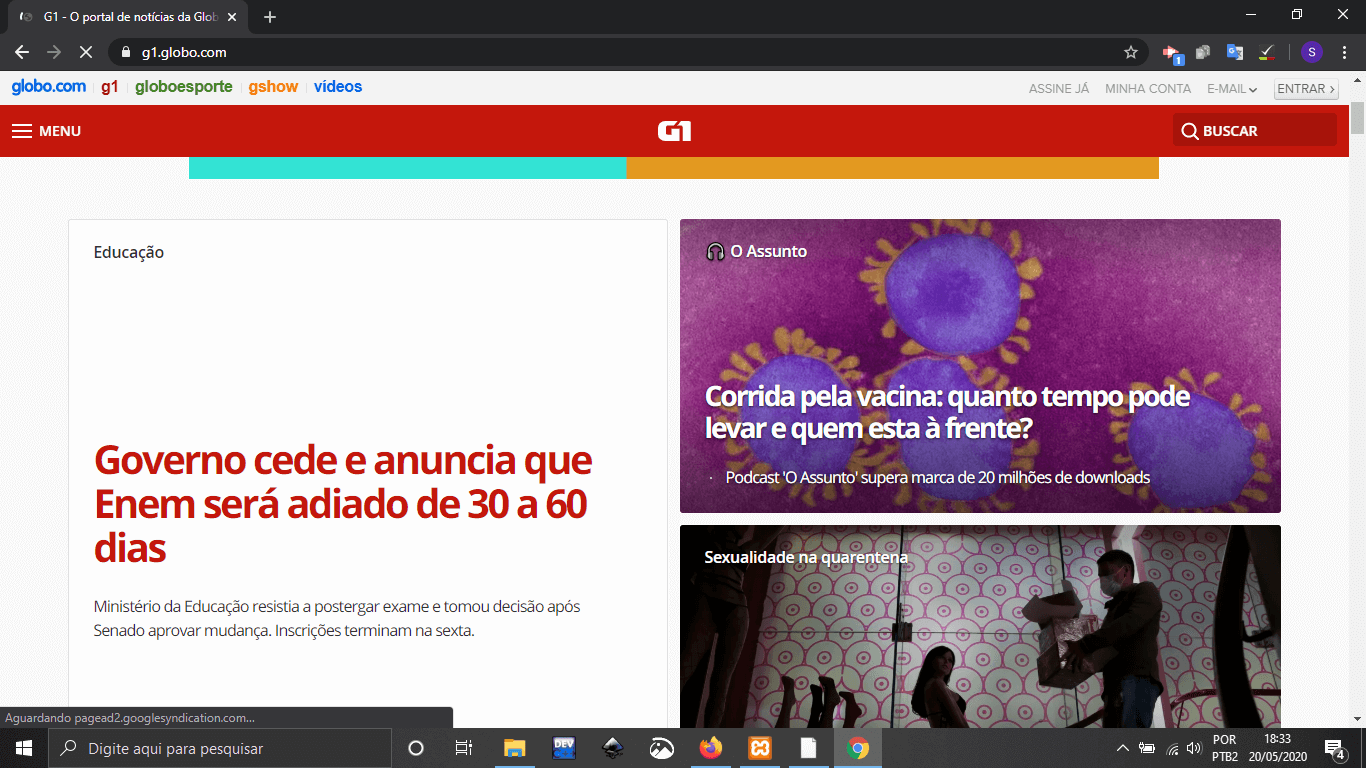The image size is (1366, 768).
Task: Click the turquoise banner segment
Action: pos(408,168)
